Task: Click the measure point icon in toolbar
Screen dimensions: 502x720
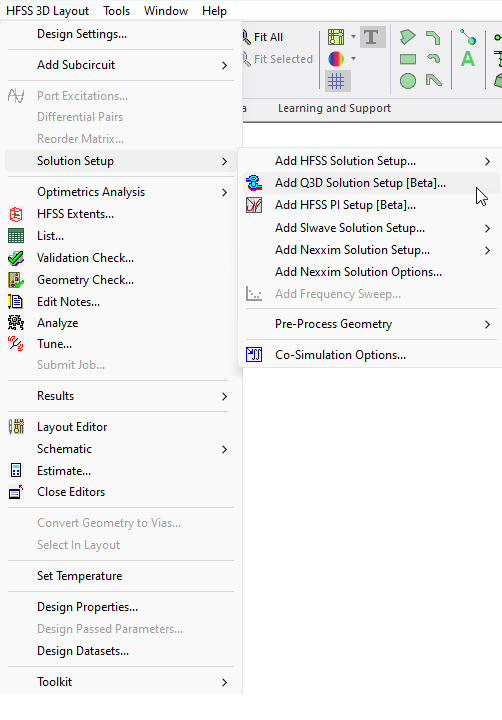Action: 468,37
